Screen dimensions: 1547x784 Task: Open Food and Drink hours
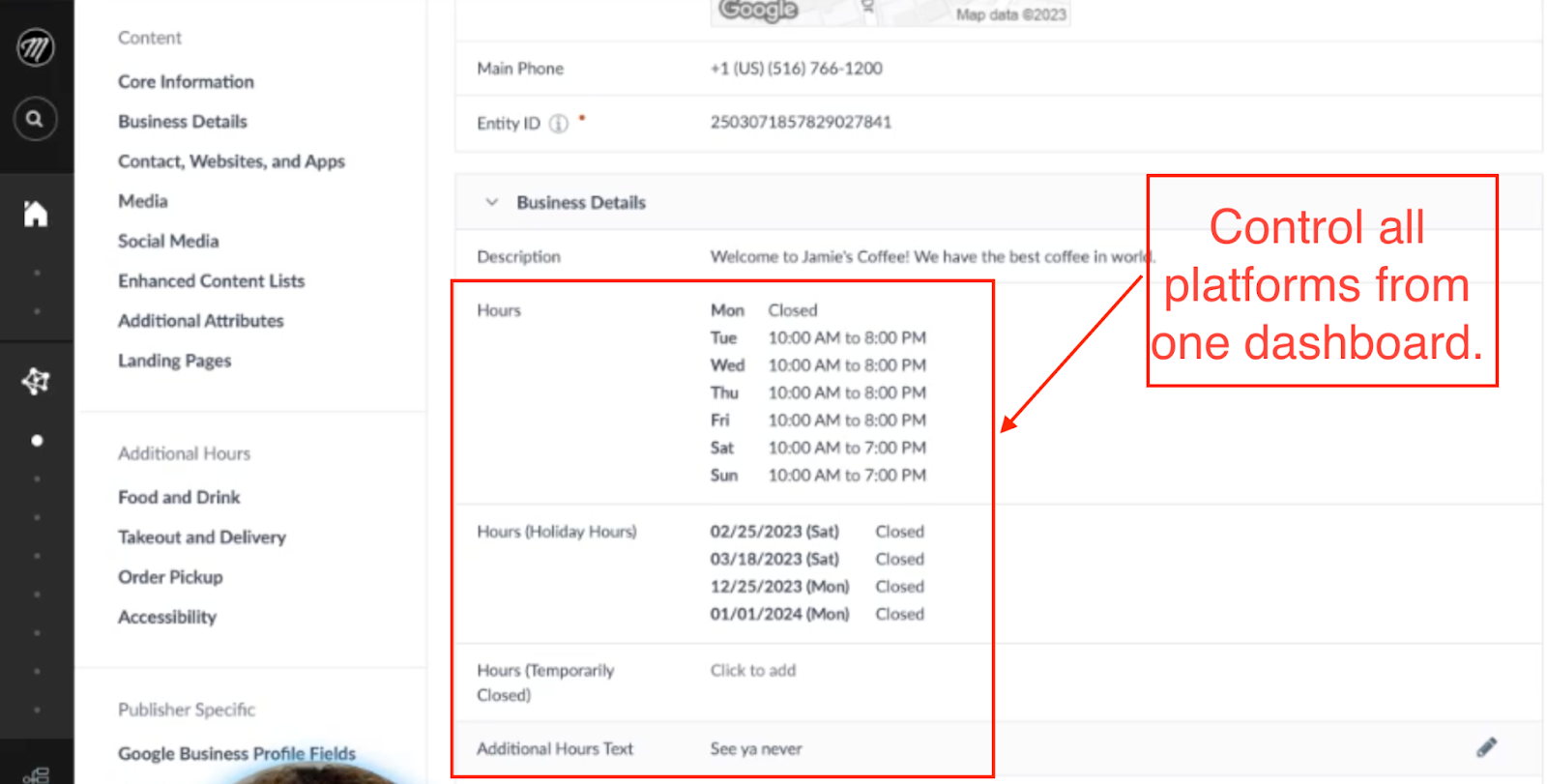click(179, 497)
